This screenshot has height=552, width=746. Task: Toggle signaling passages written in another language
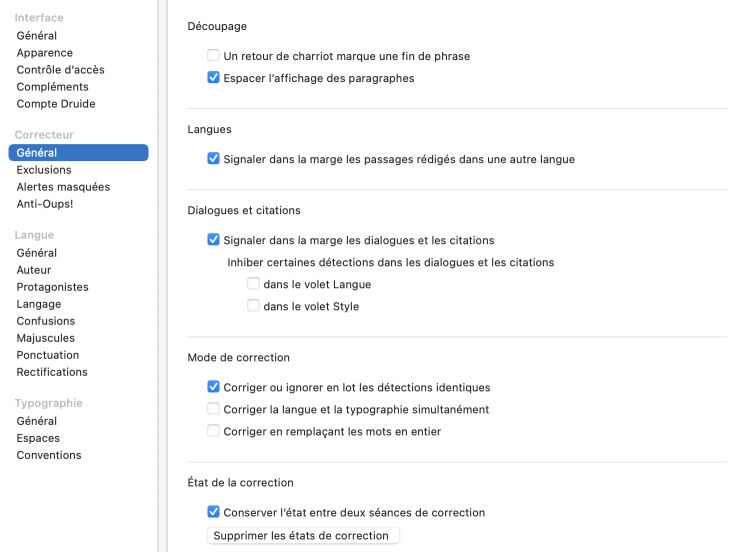(213, 159)
